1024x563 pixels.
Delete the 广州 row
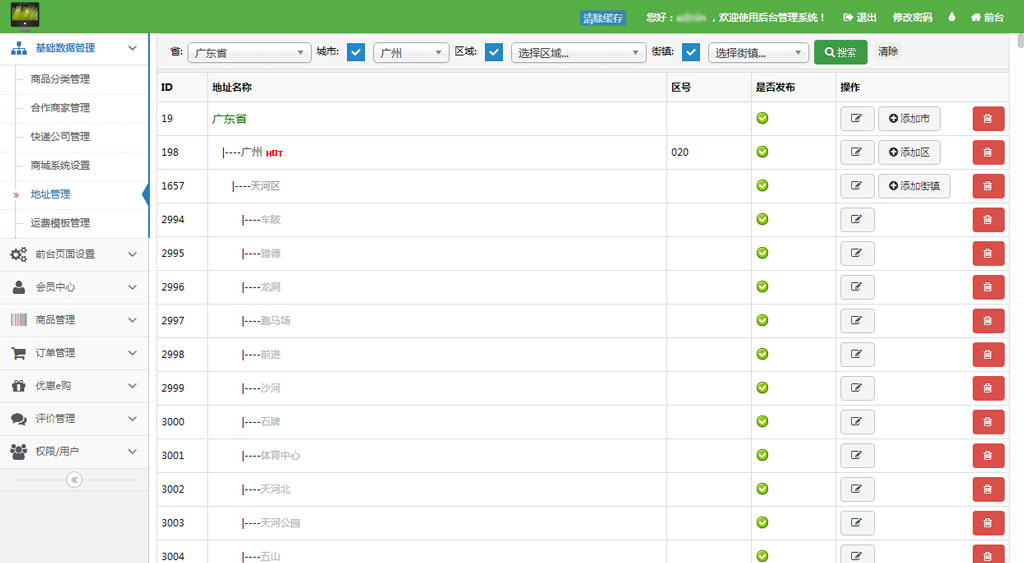pos(988,152)
